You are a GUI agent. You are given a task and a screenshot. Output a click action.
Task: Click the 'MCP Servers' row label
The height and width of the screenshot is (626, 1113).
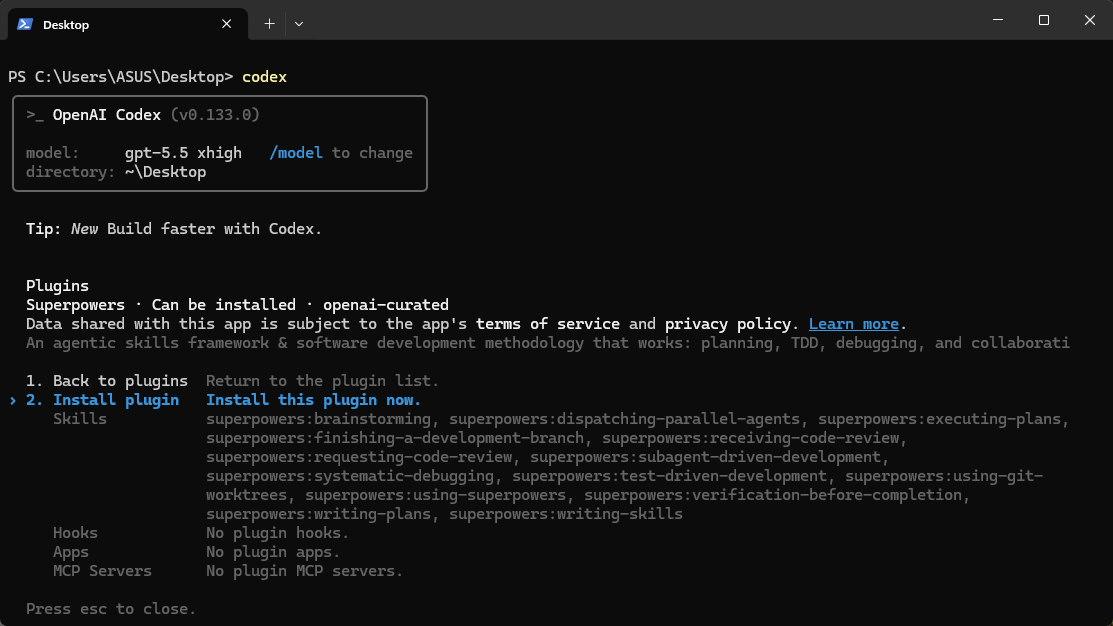(x=102, y=571)
